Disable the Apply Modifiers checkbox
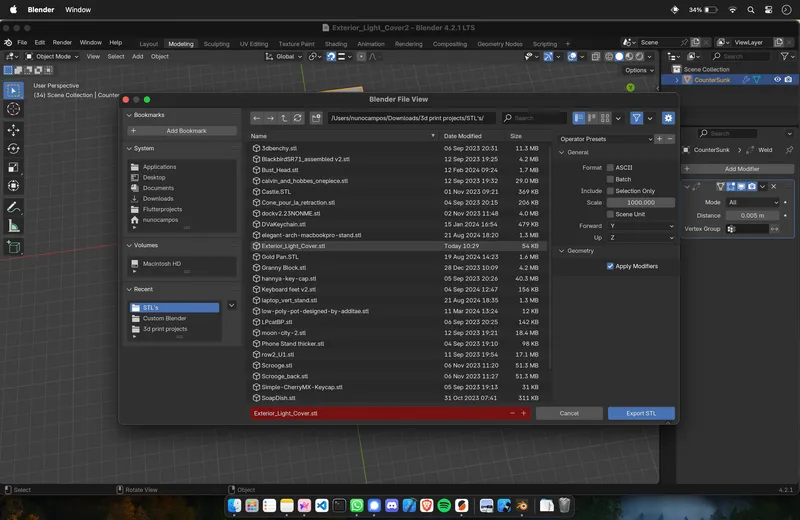800x520 pixels. tap(610, 266)
